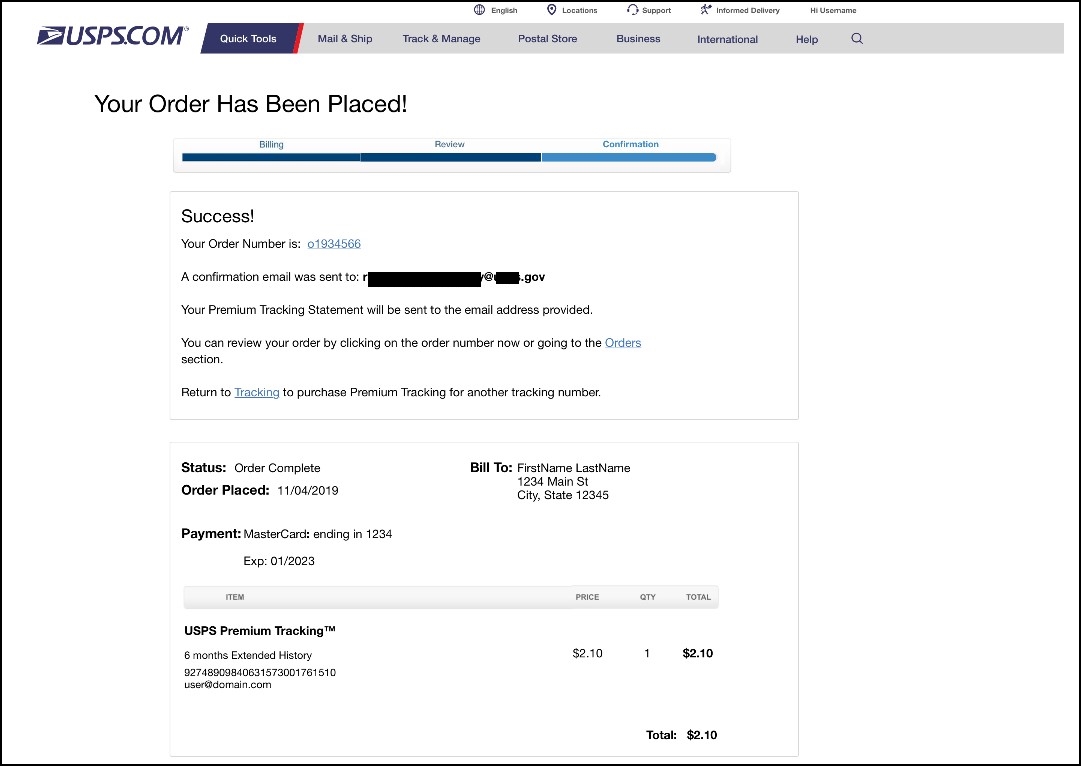Open the International menu

click(727, 39)
